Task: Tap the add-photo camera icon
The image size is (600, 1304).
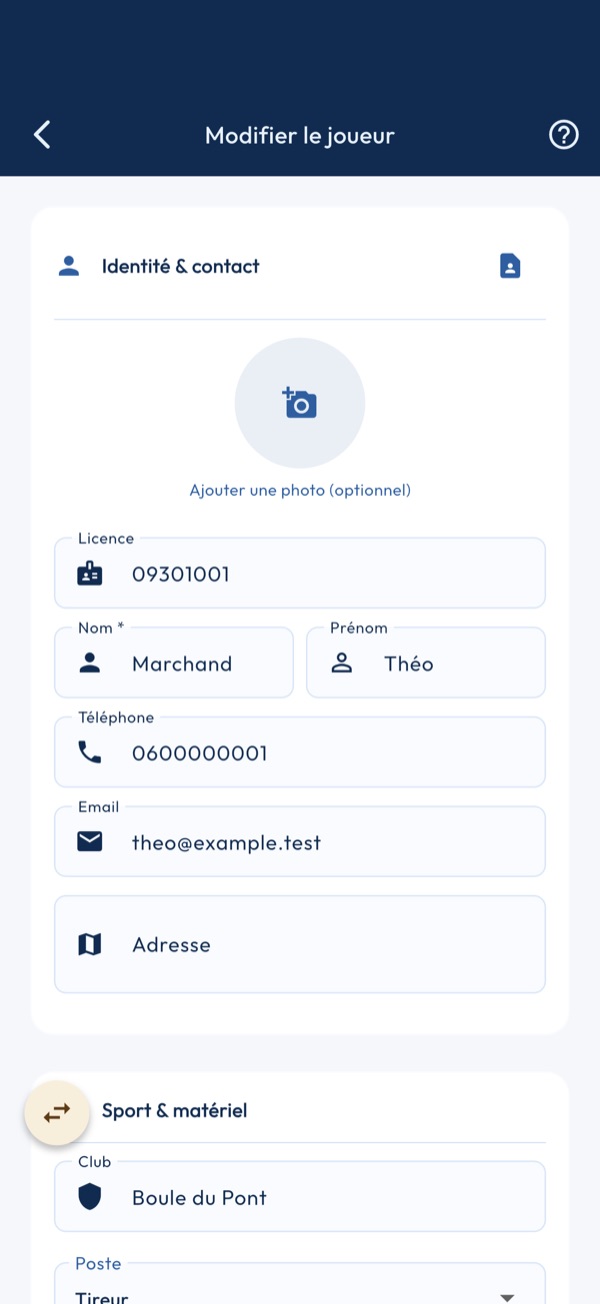Action: (300, 403)
